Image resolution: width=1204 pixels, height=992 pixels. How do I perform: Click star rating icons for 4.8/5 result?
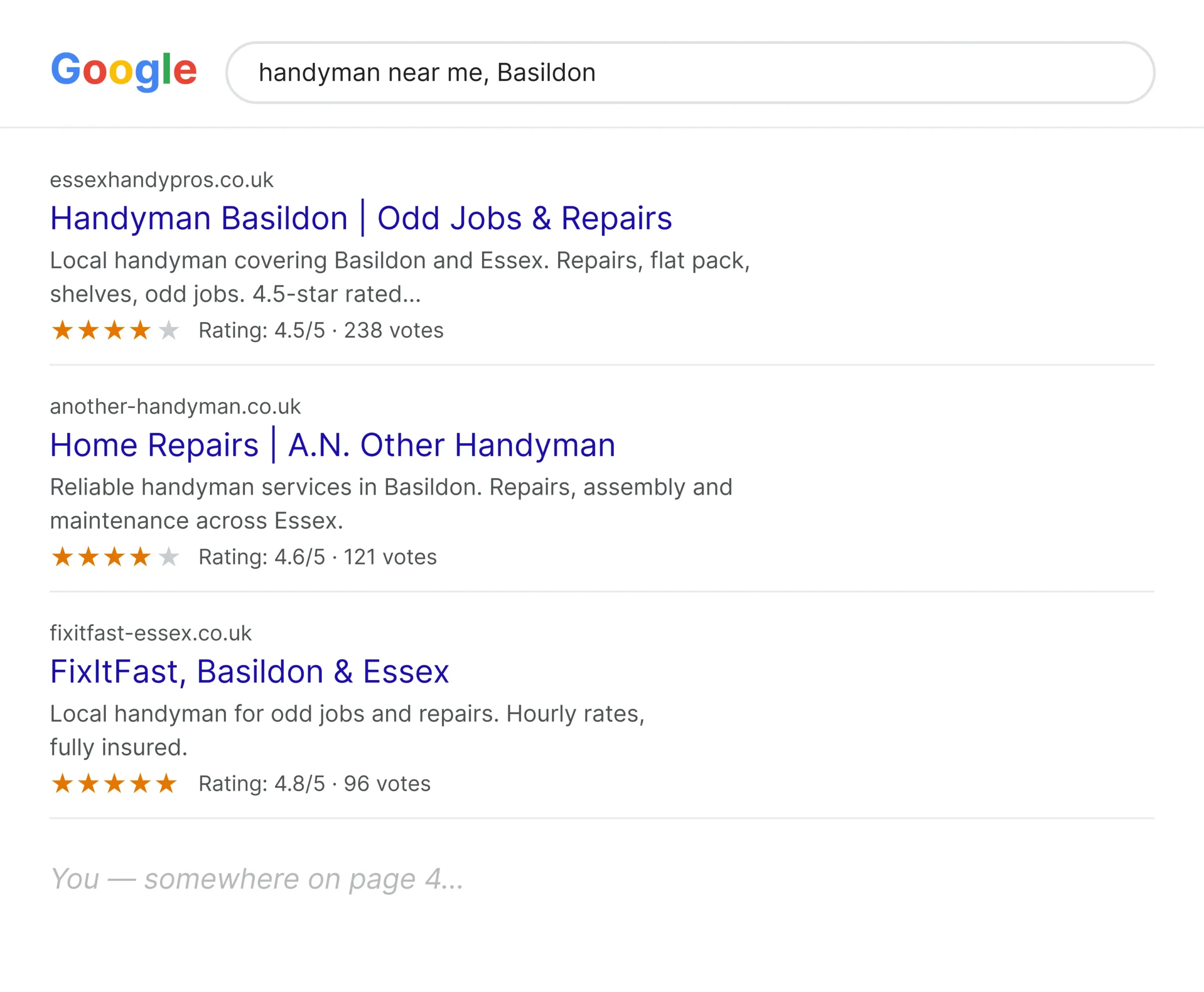(x=115, y=784)
